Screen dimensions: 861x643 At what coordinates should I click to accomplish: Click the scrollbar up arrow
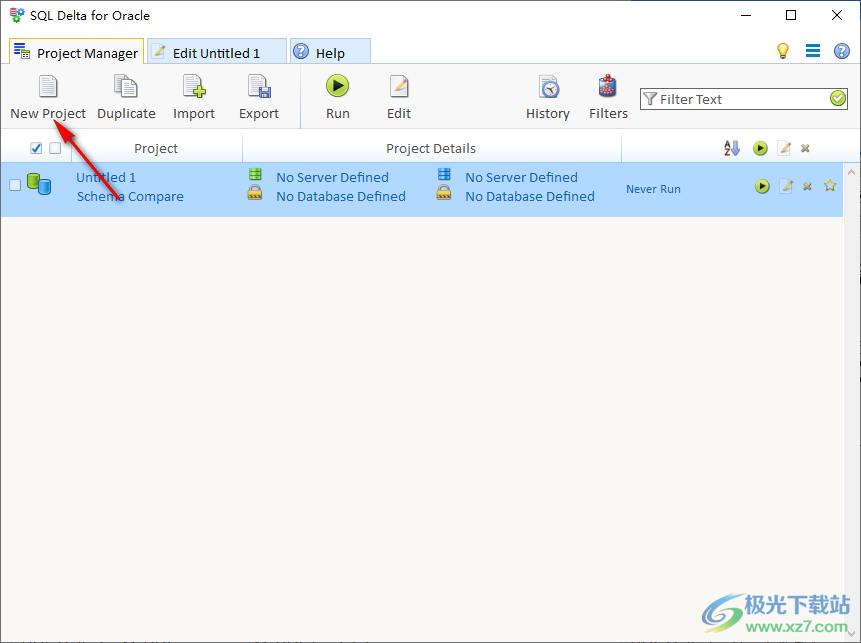tap(852, 172)
